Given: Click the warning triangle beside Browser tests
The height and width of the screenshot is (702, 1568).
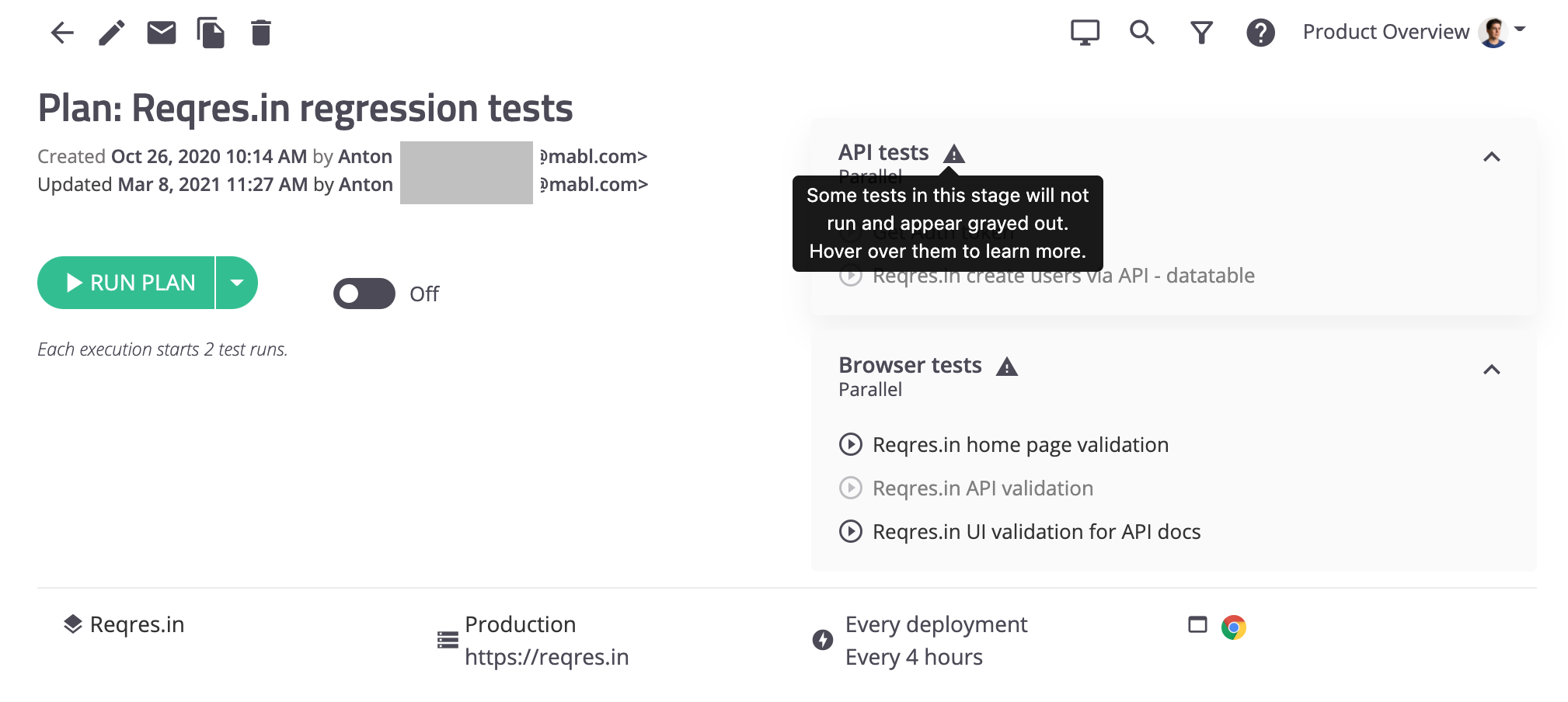Looking at the screenshot, I should [x=1007, y=366].
